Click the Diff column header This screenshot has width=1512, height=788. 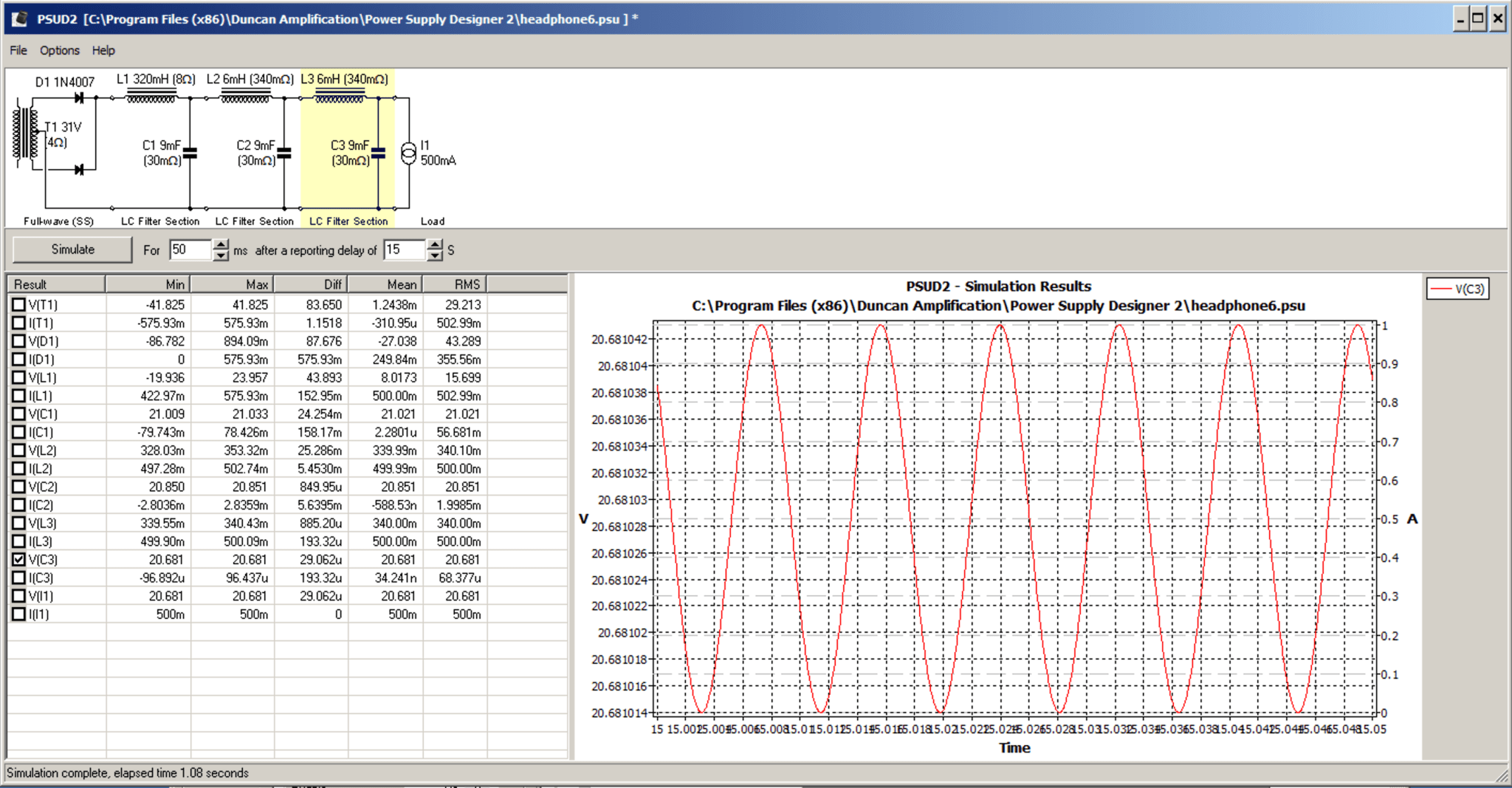point(311,284)
